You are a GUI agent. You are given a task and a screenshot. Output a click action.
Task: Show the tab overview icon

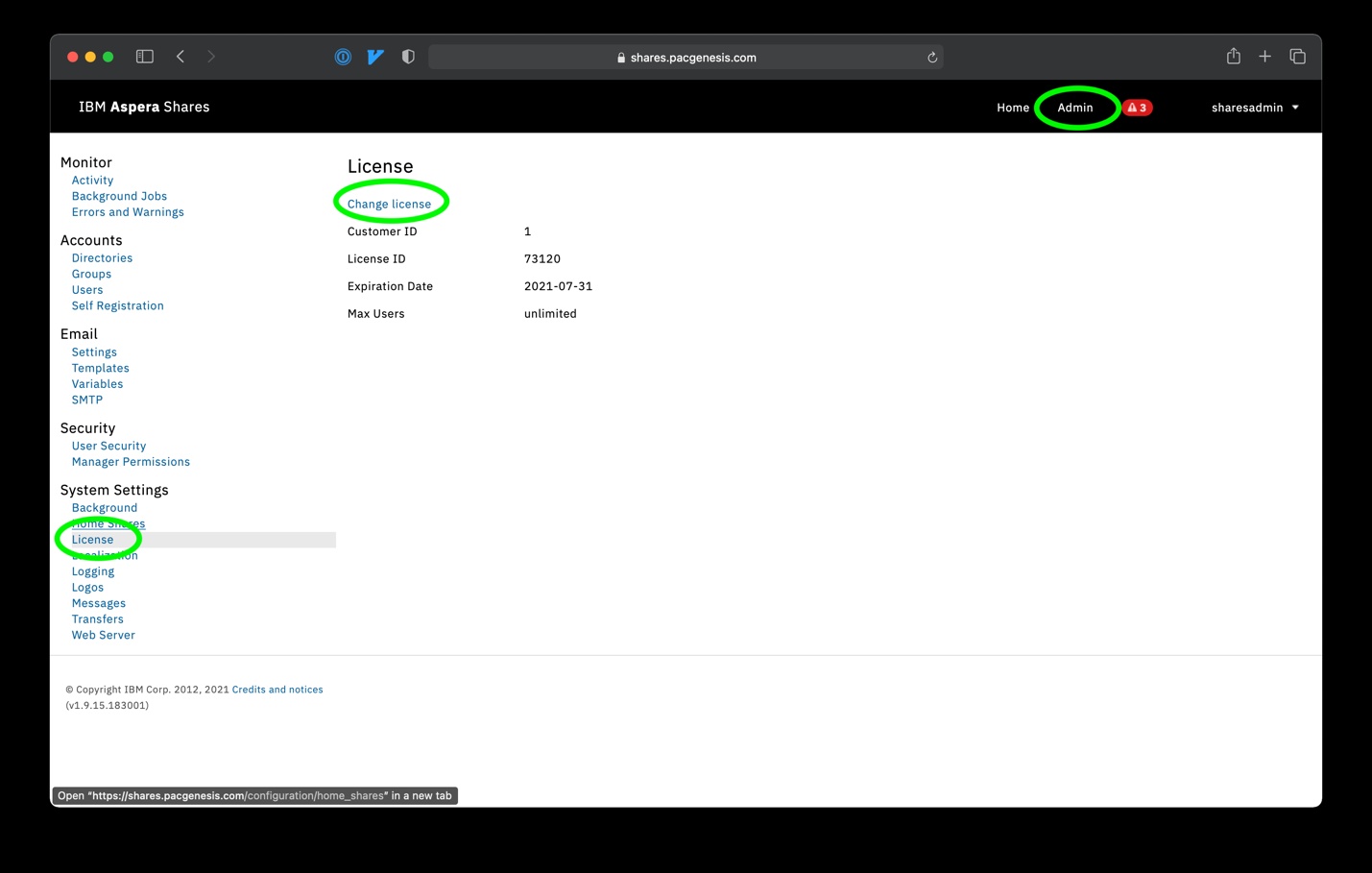click(1298, 57)
